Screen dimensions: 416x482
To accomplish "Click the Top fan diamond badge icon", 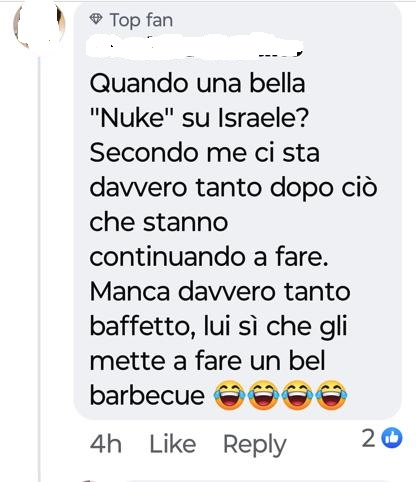I will coord(96,19).
